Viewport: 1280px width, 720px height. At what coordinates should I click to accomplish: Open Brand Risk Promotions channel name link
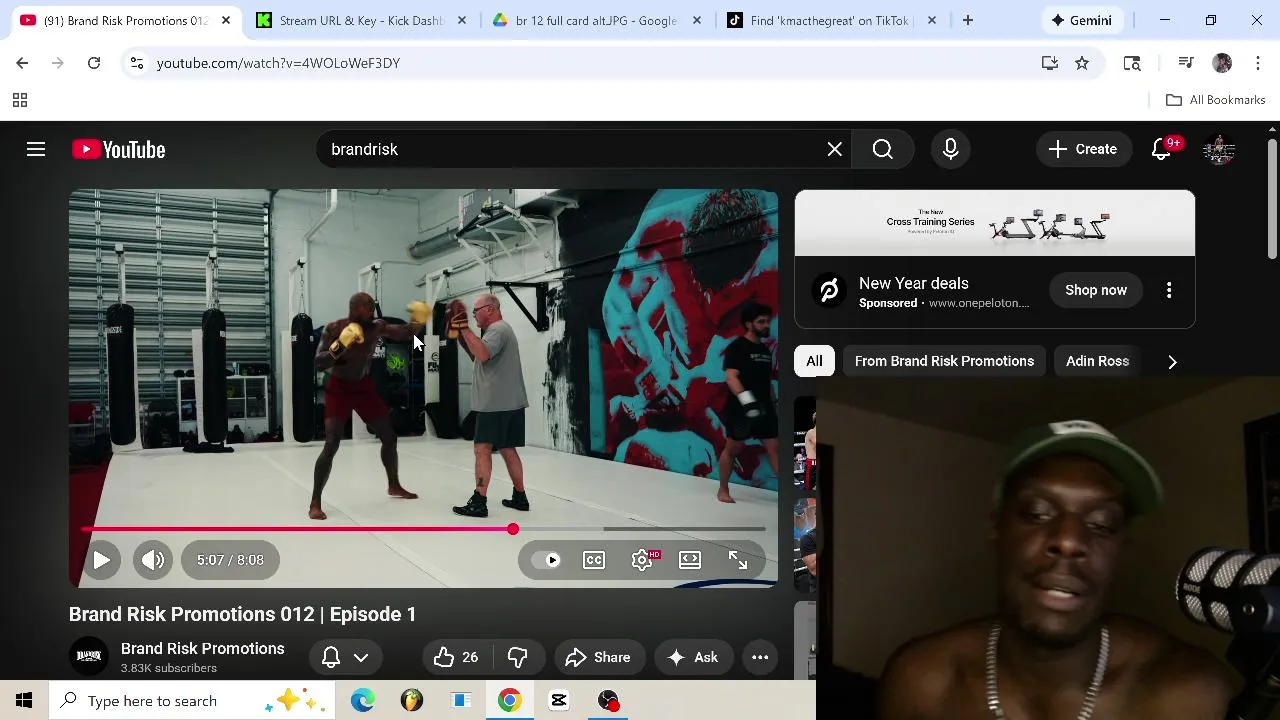coord(203,649)
